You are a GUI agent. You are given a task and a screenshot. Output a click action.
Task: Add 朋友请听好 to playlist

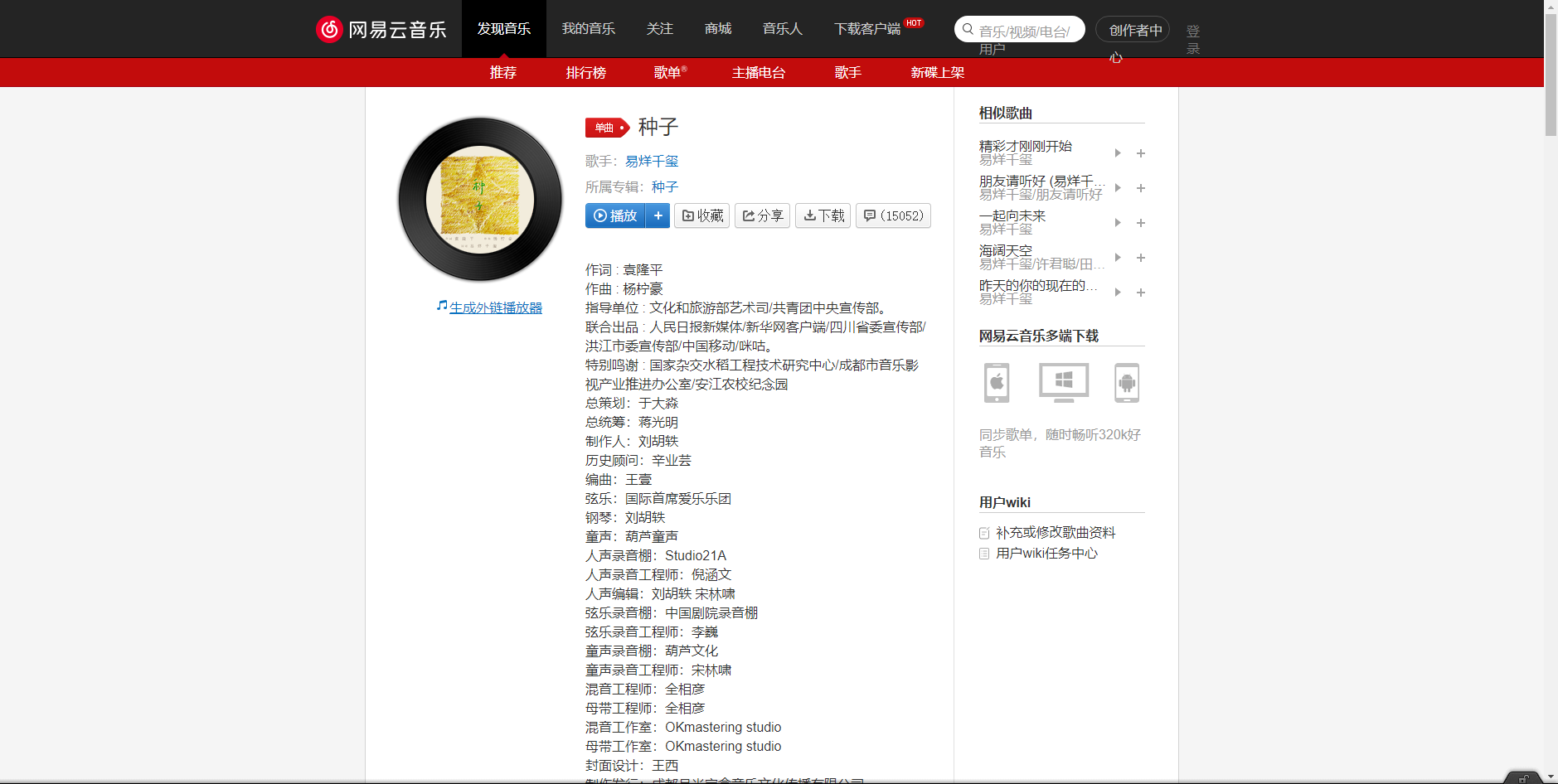[x=1141, y=188]
